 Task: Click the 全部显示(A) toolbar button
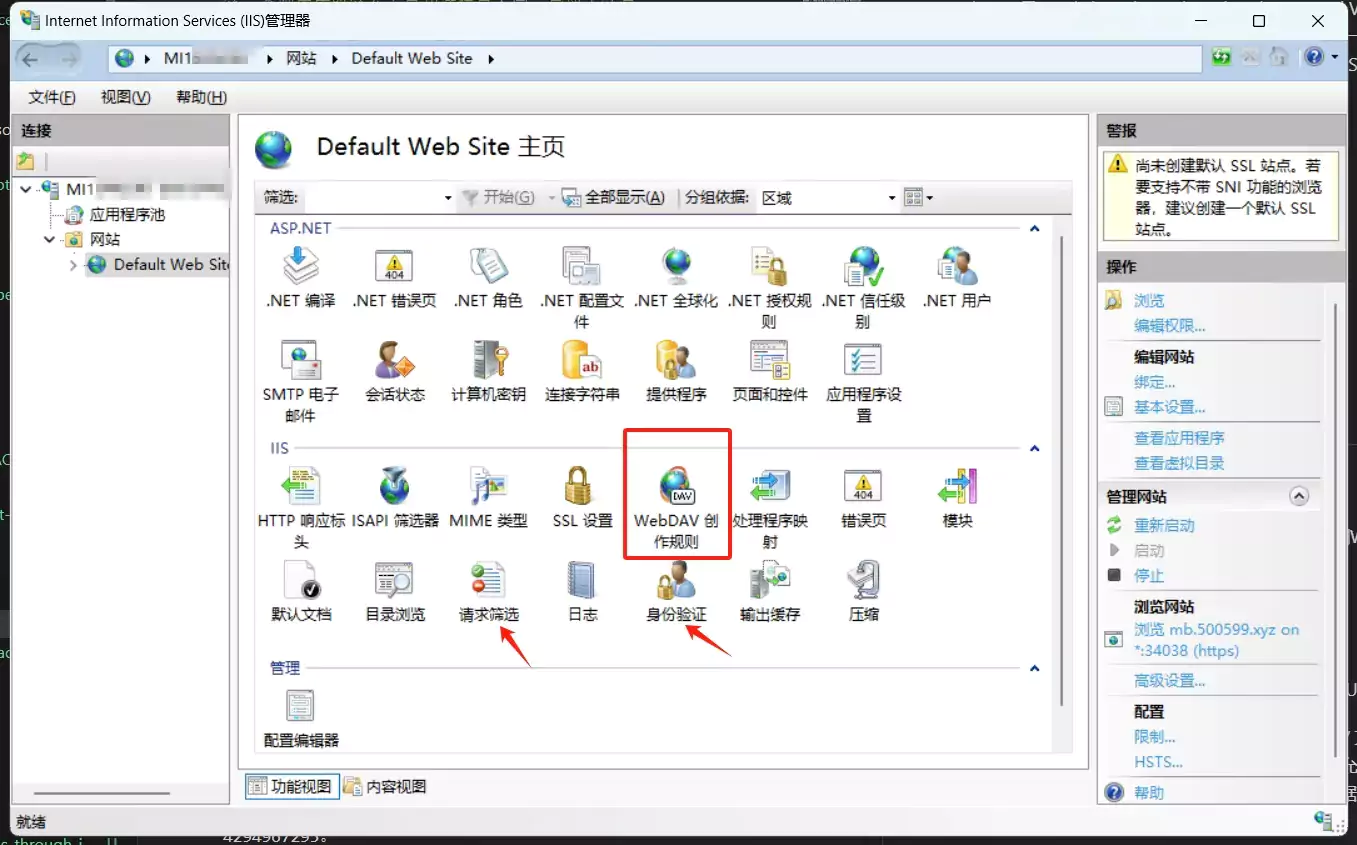tap(613, 198)
